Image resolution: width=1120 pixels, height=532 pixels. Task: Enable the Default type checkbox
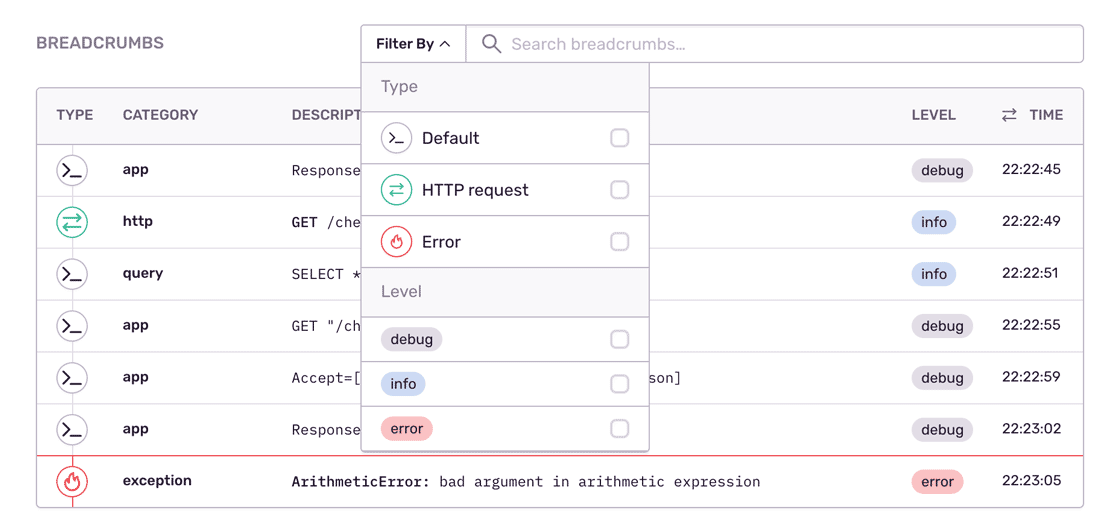coord(620,138)
